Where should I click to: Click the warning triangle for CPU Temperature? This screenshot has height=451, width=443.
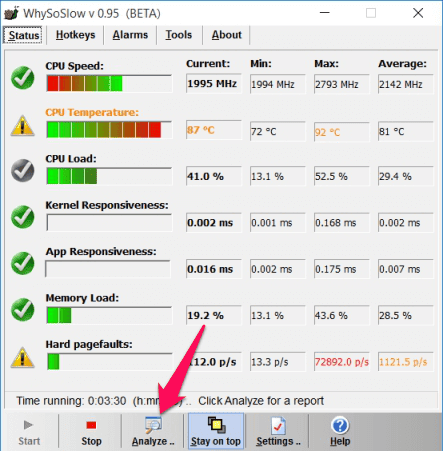pyautogui.click(x=22, y=125)
